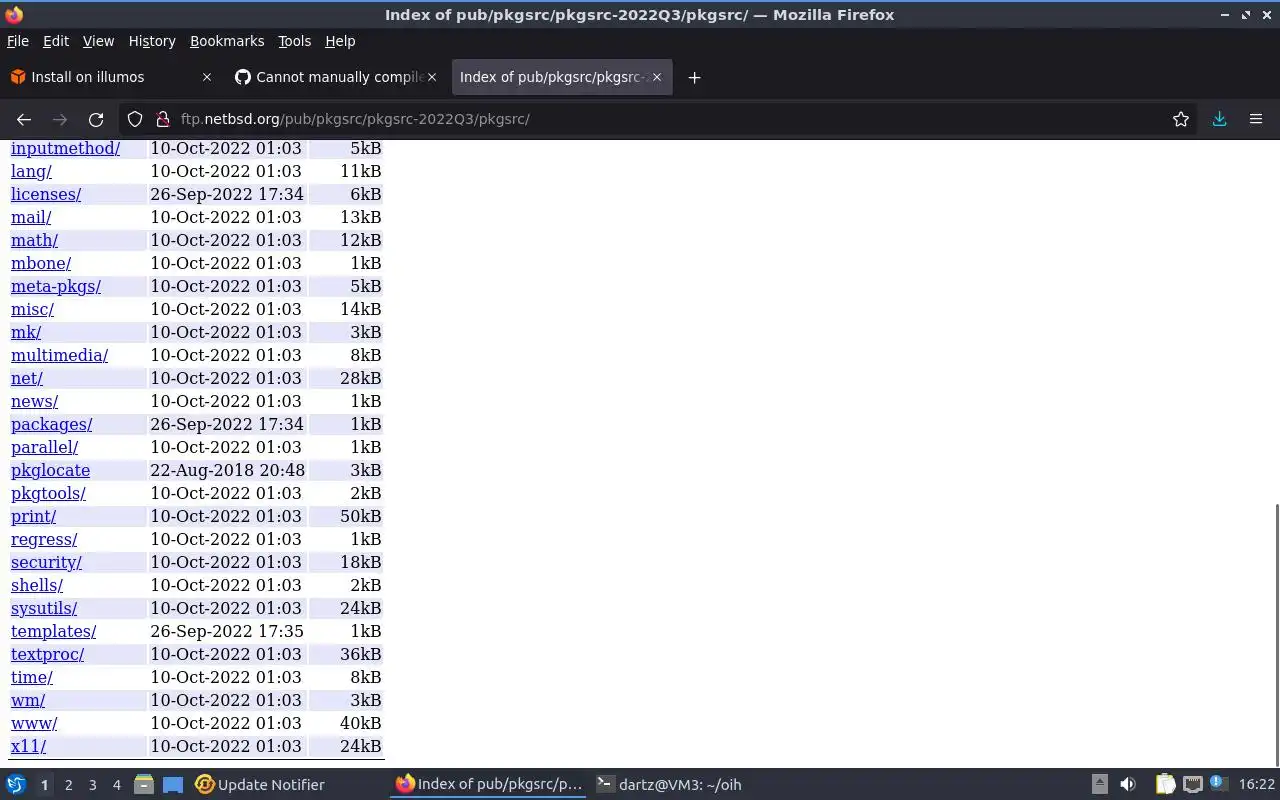The image size is (1280, 800).
Task: Switch to workspace 3
Action: [93, 785]
